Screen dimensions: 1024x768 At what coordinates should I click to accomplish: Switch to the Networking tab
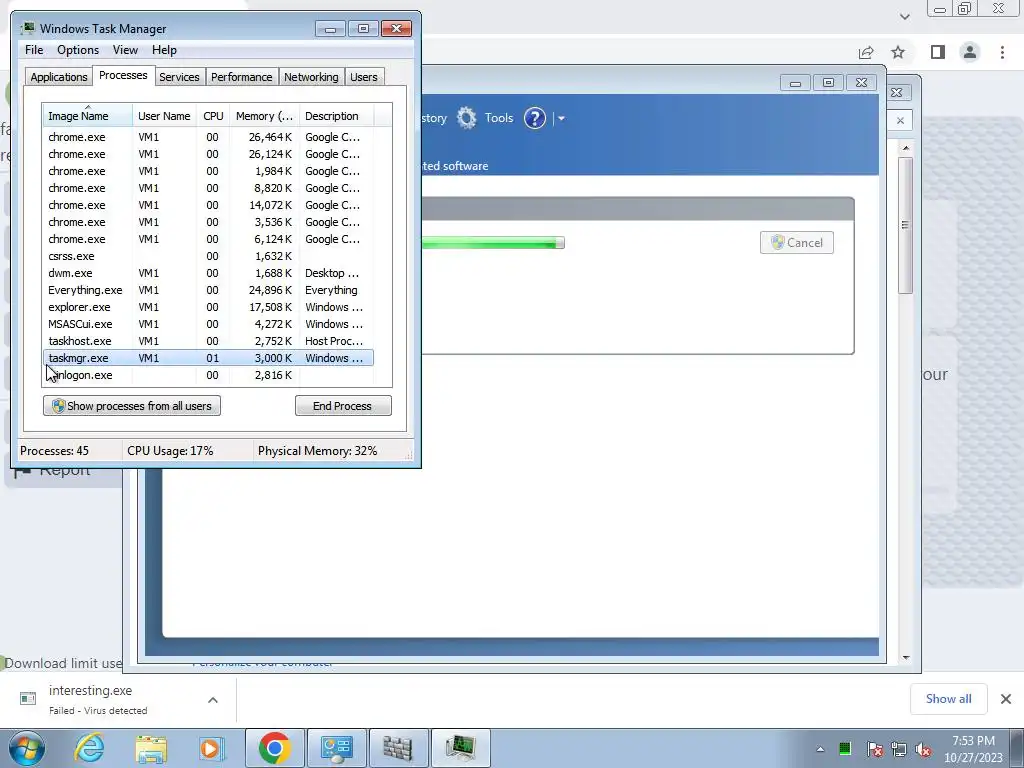(311, 77)
